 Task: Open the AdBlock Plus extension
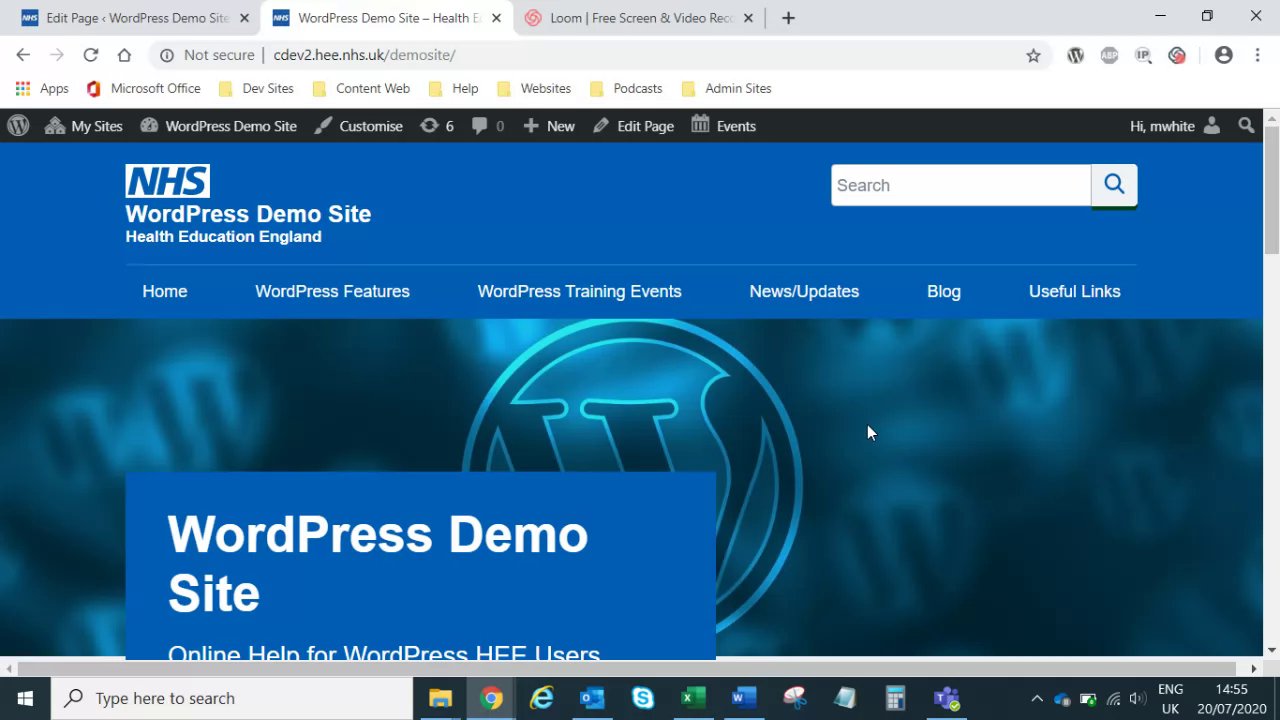(1109, 55)
